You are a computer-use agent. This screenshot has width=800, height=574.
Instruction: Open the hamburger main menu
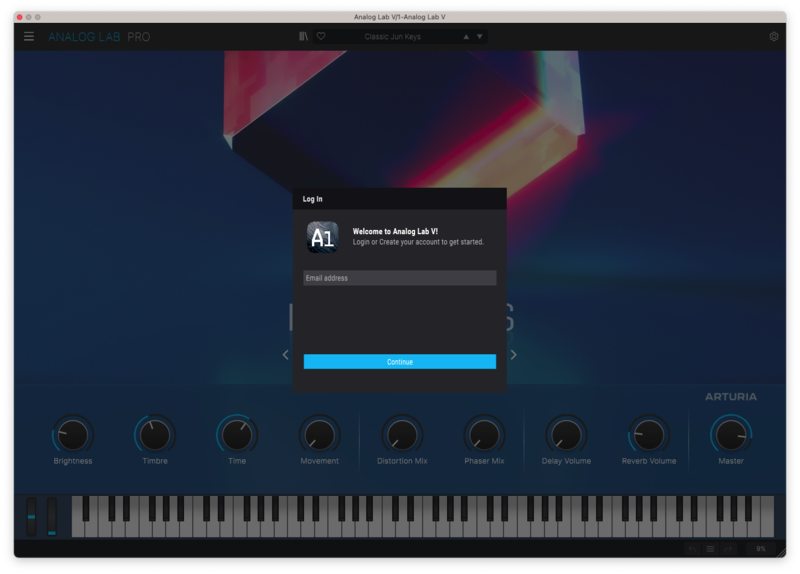(x=29, y=37)
